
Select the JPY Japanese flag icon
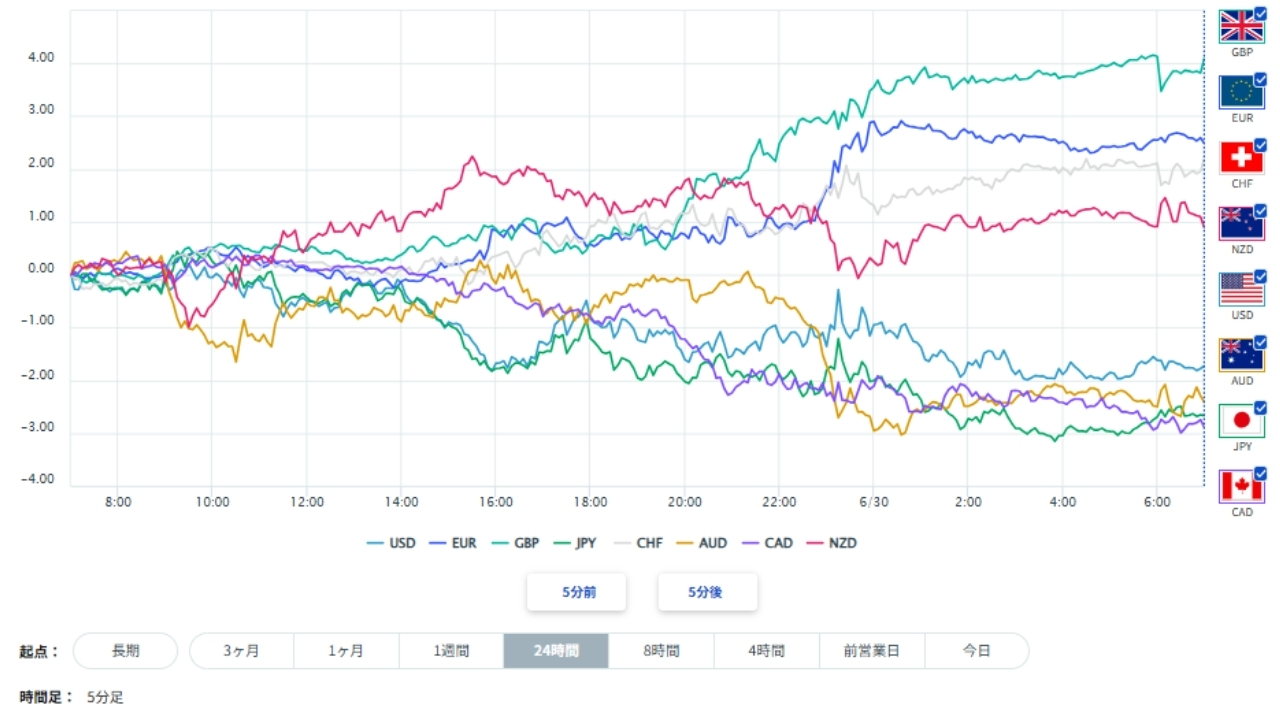click(1241, 421)
